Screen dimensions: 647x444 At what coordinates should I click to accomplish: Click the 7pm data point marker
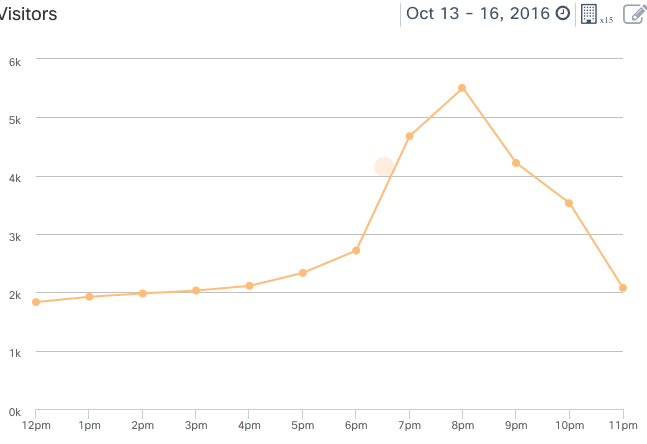pyautogui.click(x=410, y=136)
